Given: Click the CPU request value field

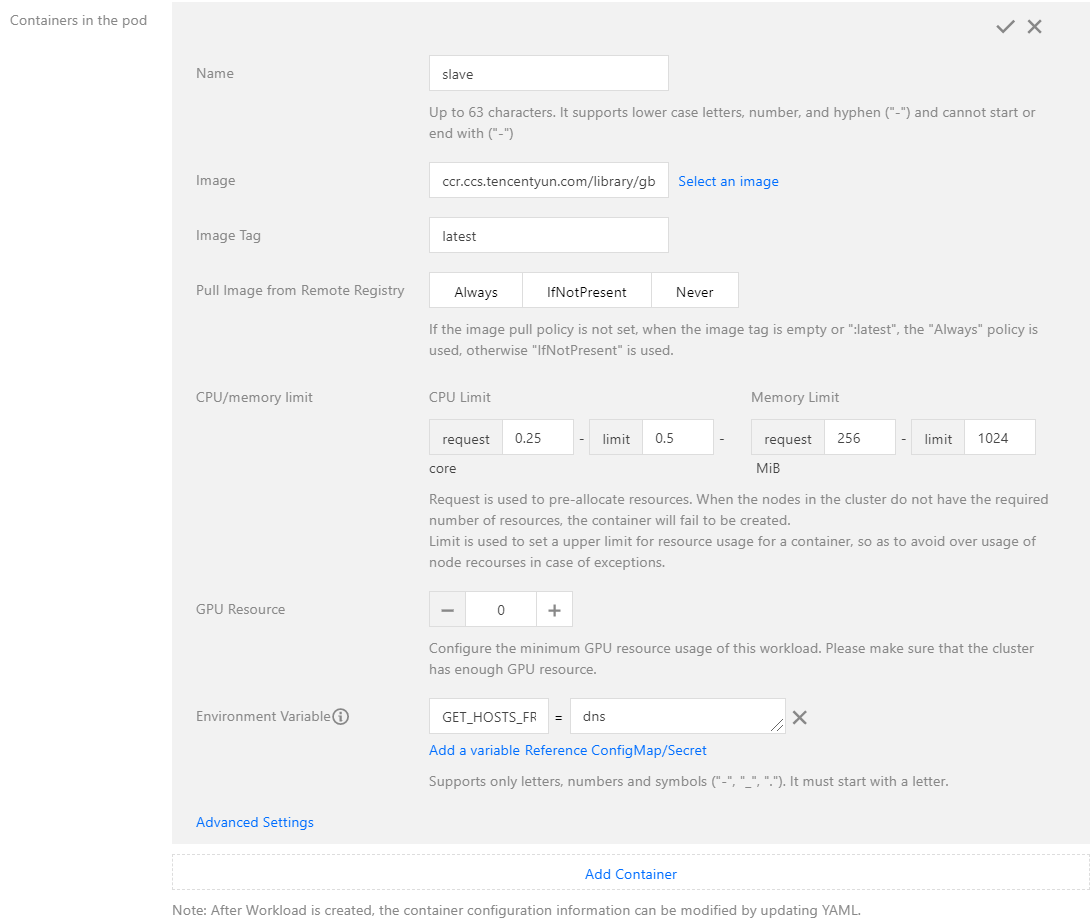Looking at the screenshot, I should click(x=538, y=438).
